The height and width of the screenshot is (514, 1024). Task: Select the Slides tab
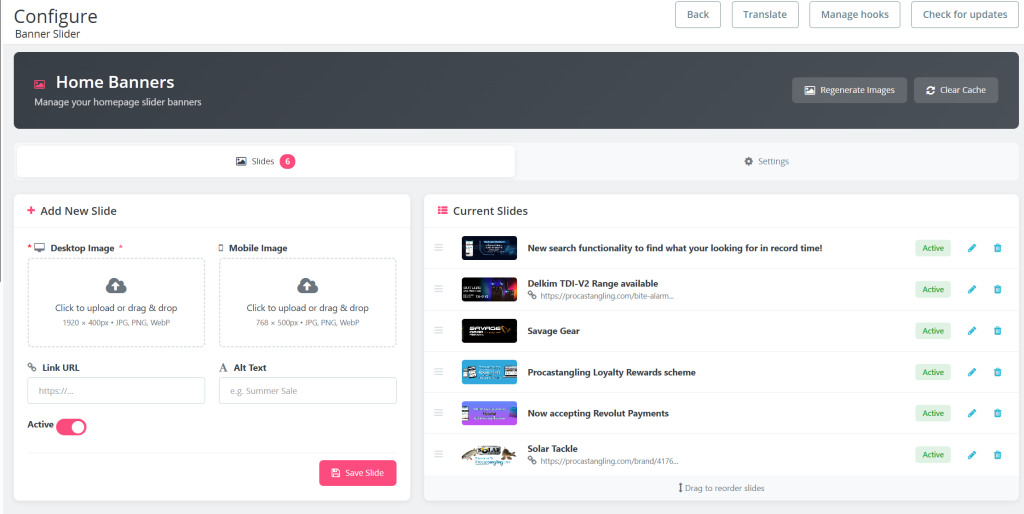[265, 161]
